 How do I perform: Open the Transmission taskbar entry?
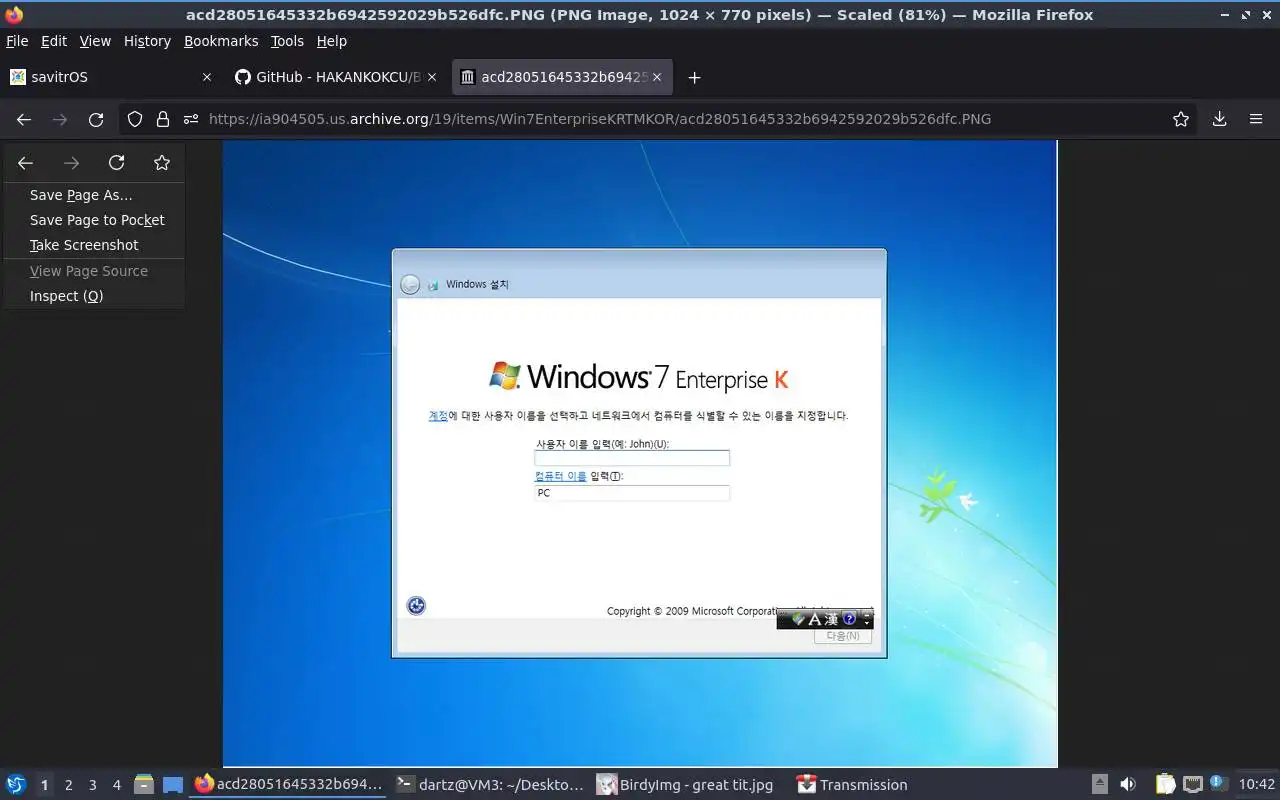[x=852, y=785]
